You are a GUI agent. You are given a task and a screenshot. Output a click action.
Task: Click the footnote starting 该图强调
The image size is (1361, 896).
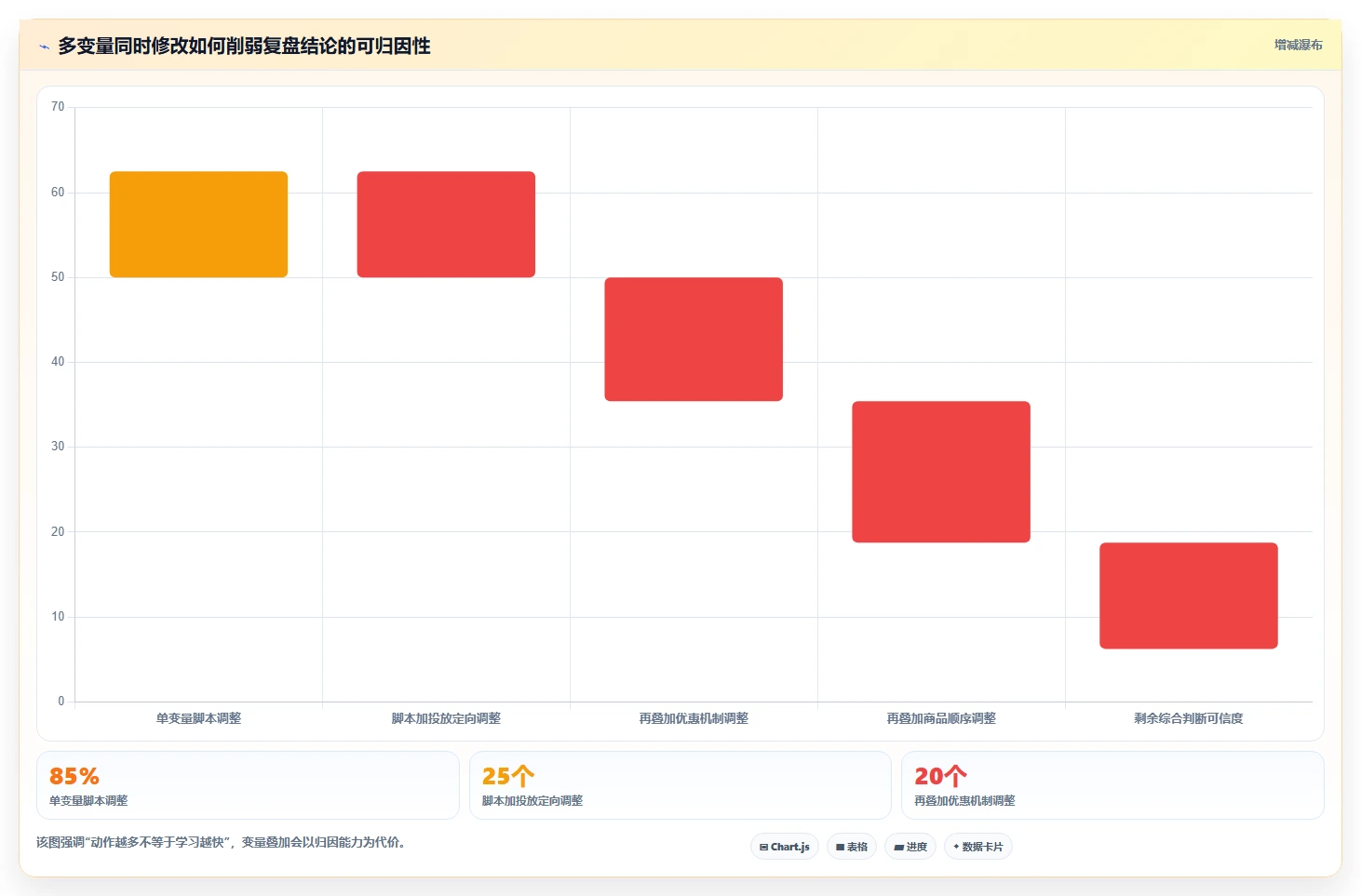(x=221, y=843)
